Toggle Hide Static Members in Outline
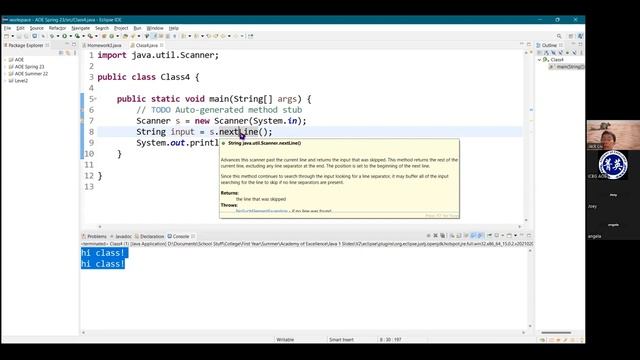 pyautogui.click(x=560, y=53)
